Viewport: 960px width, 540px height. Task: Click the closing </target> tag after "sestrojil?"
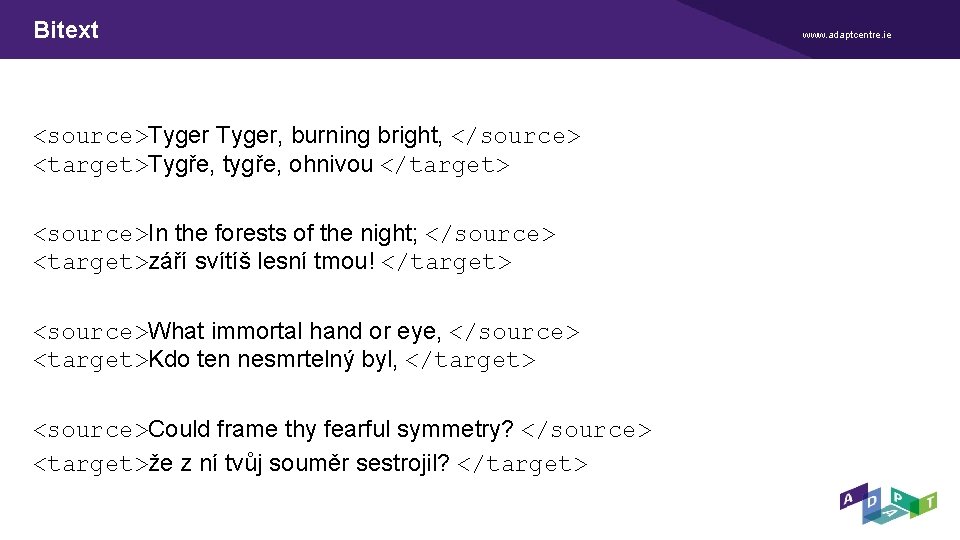pyautogui.click(x=521, y=463)
